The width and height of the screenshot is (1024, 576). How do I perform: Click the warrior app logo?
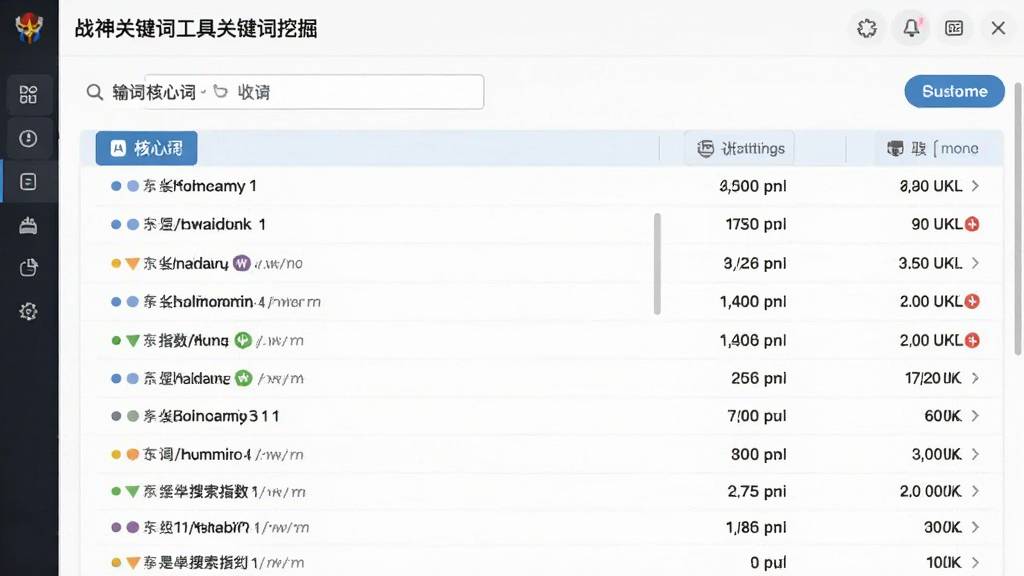coord(29,28)
